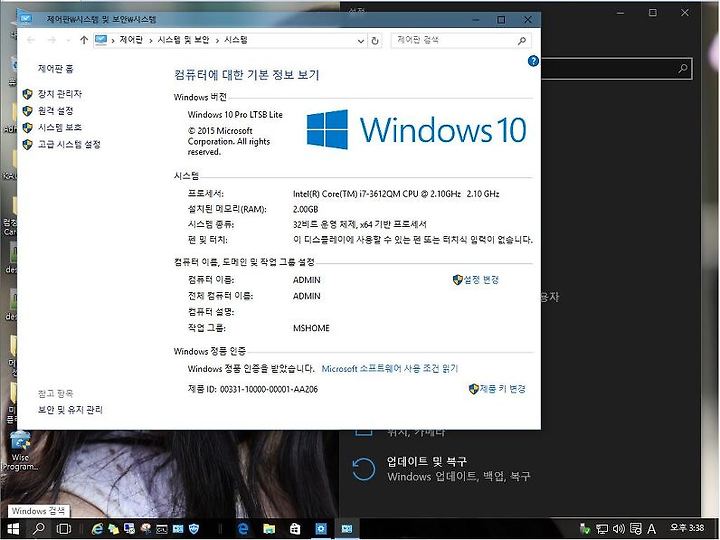Click the shield icon by 설정 변경
Image resolution: width=720 pixels, height=540 pixels.
[x=457, y=280]
